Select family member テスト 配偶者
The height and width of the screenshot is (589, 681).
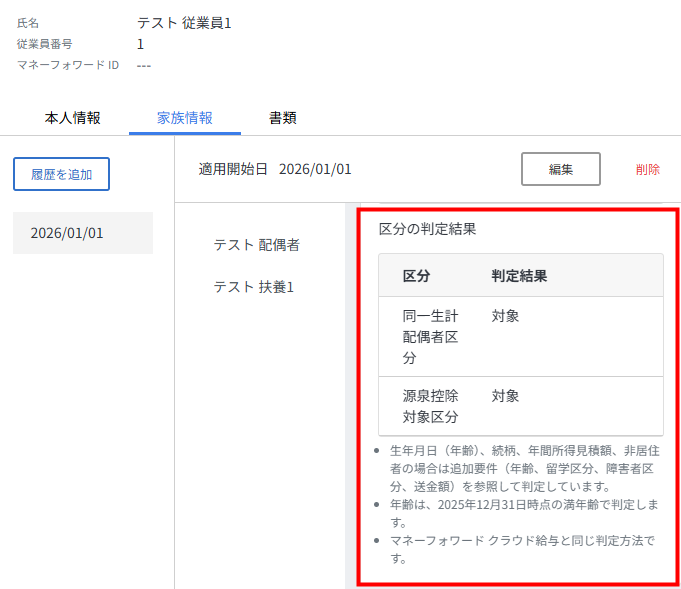click(256, 245)
